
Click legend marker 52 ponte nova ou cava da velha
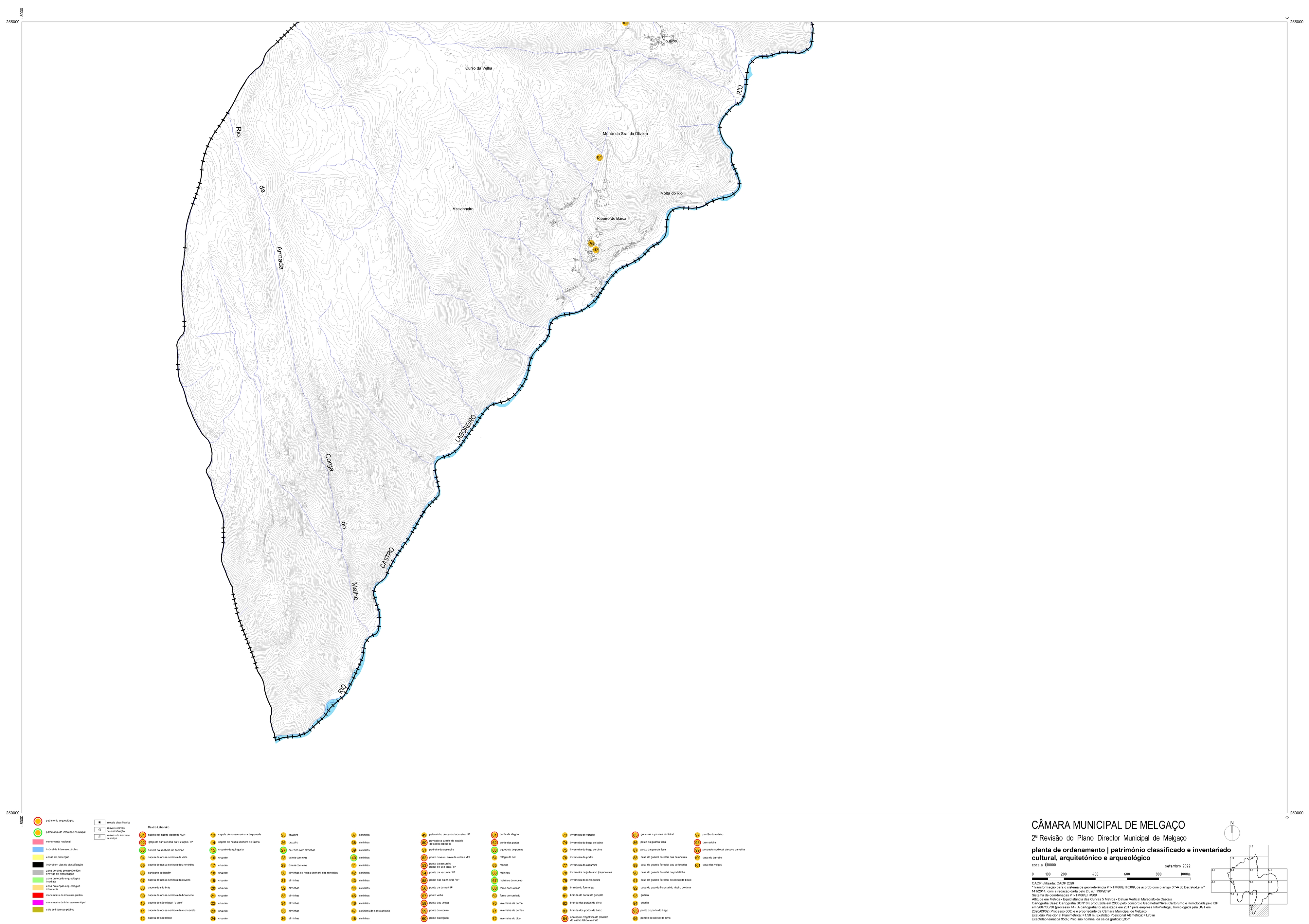[x=424, y=858]
